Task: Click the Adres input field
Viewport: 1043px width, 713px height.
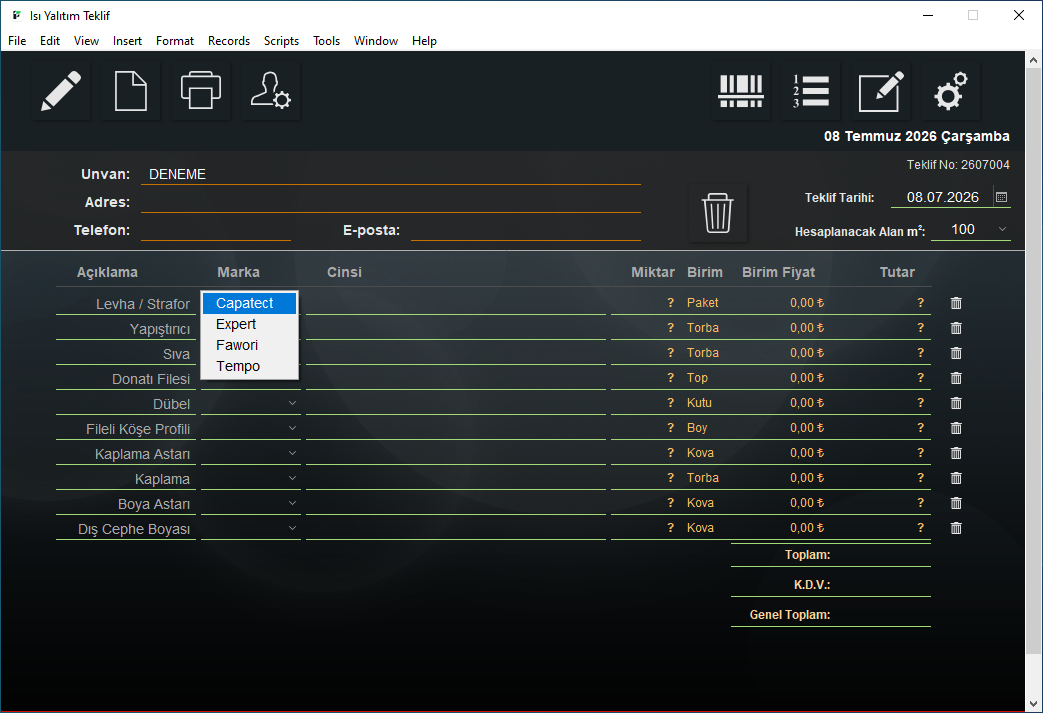Action: pyautogui.click(x=390, y=202)
